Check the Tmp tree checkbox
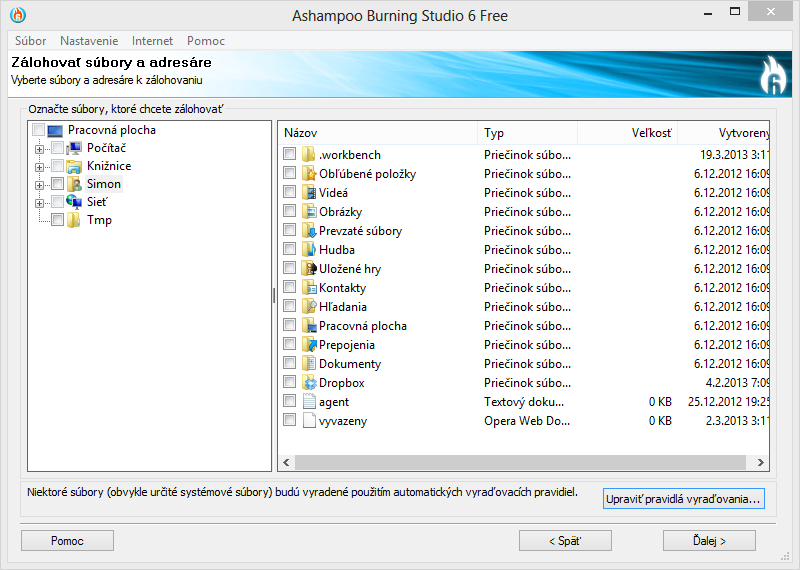 point(58,220)
